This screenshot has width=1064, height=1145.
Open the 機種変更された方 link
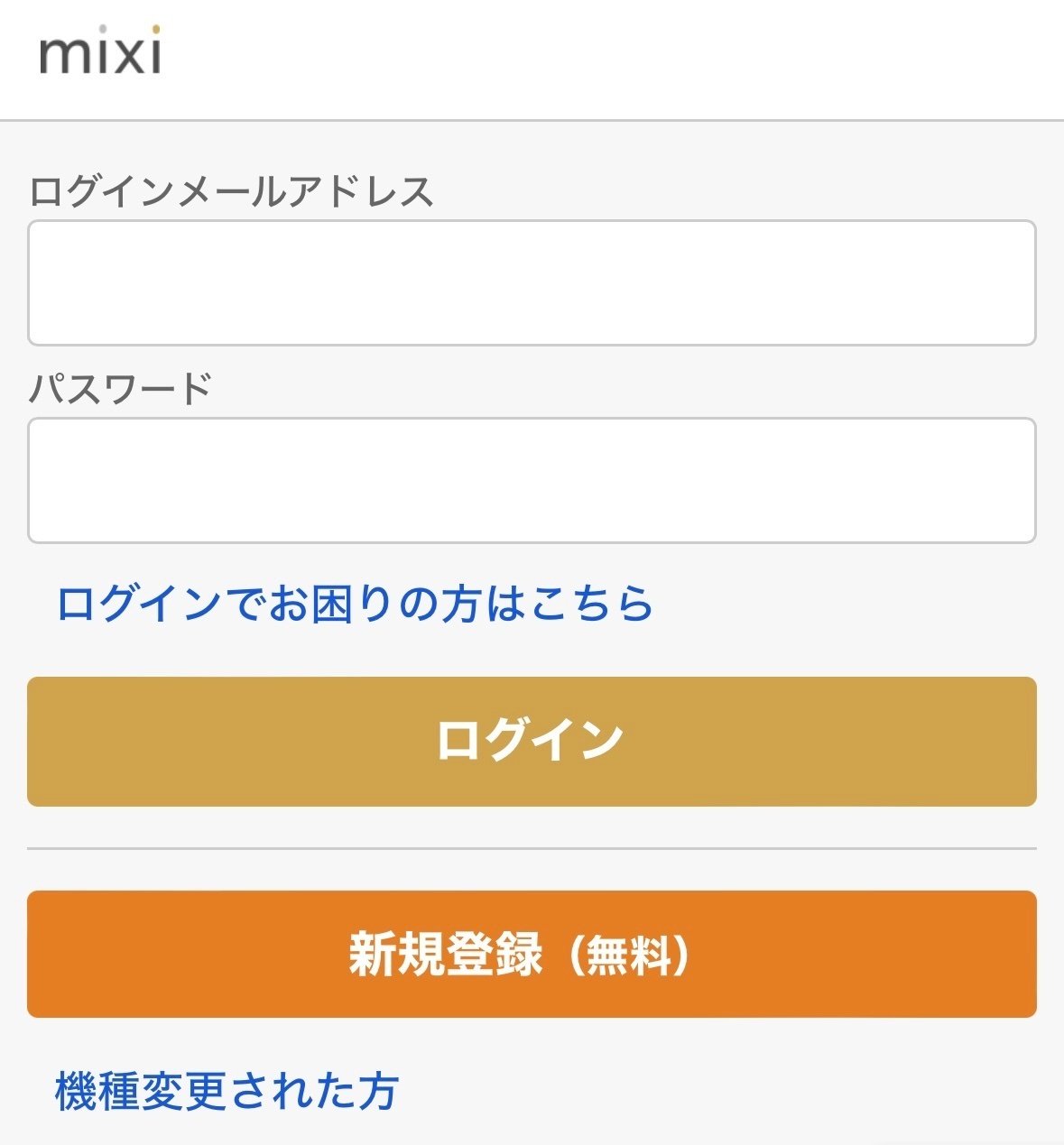click(227, 1090)
